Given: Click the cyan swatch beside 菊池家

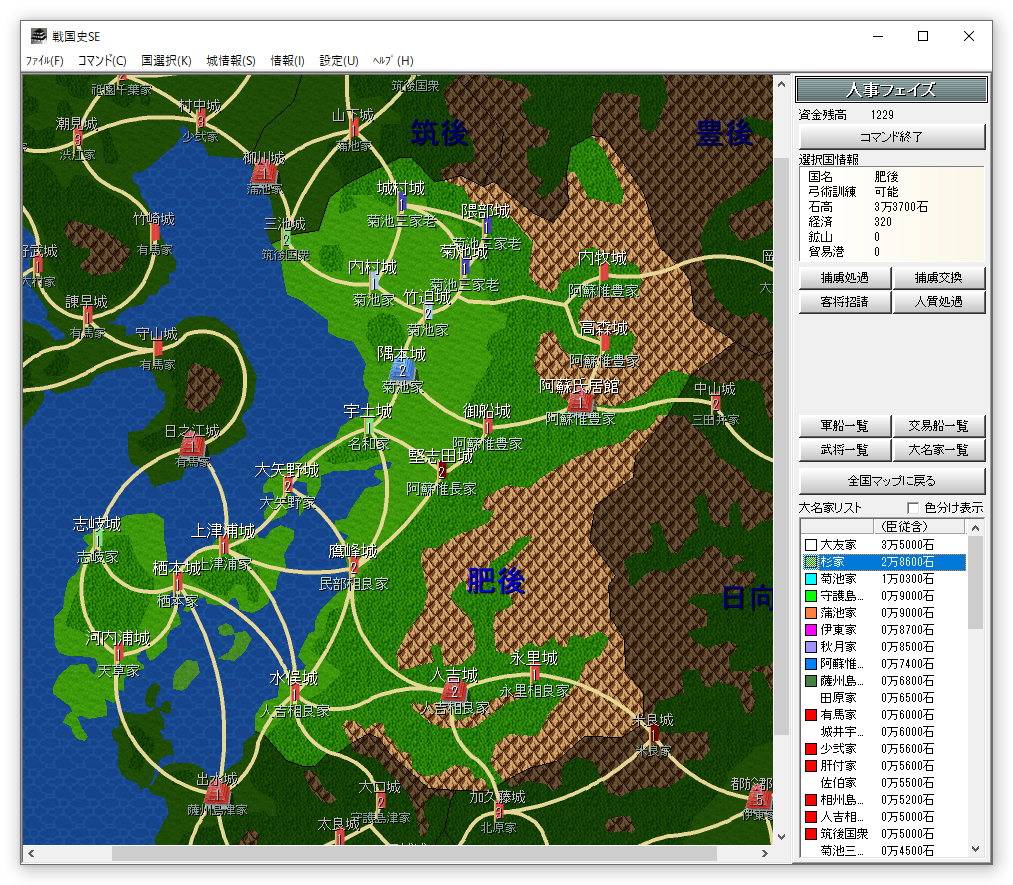Looking at the screenshot, I should [x=811, y=579].
